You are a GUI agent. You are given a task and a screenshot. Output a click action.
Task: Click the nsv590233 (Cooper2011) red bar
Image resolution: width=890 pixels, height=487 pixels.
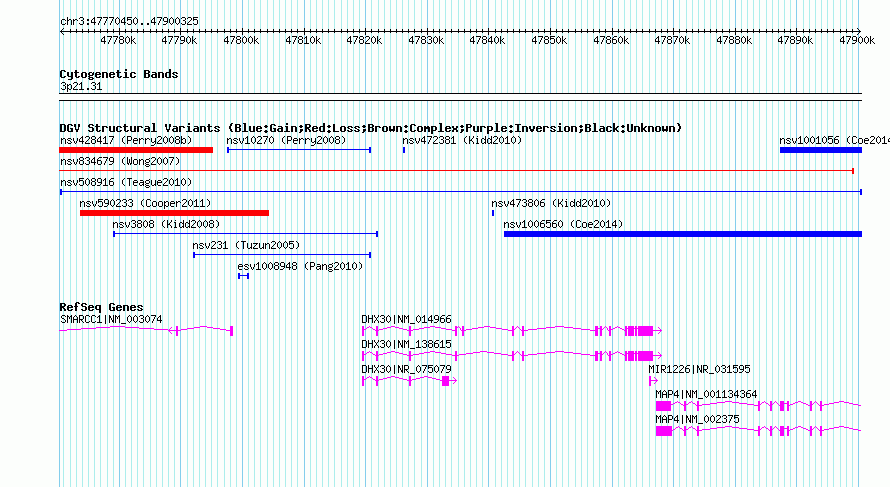pyautogui.click(x=174, y=213)
